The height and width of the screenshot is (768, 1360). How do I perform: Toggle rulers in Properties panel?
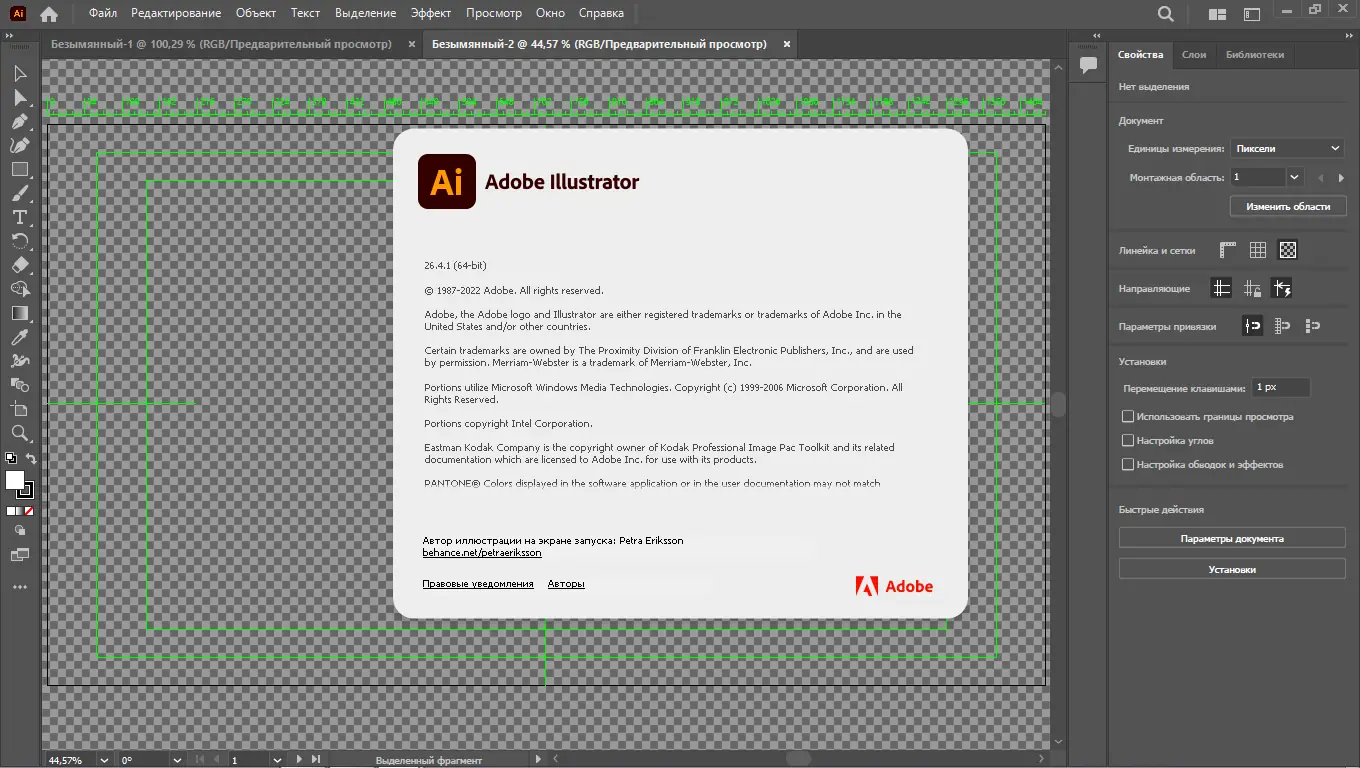pos(1227,250)
